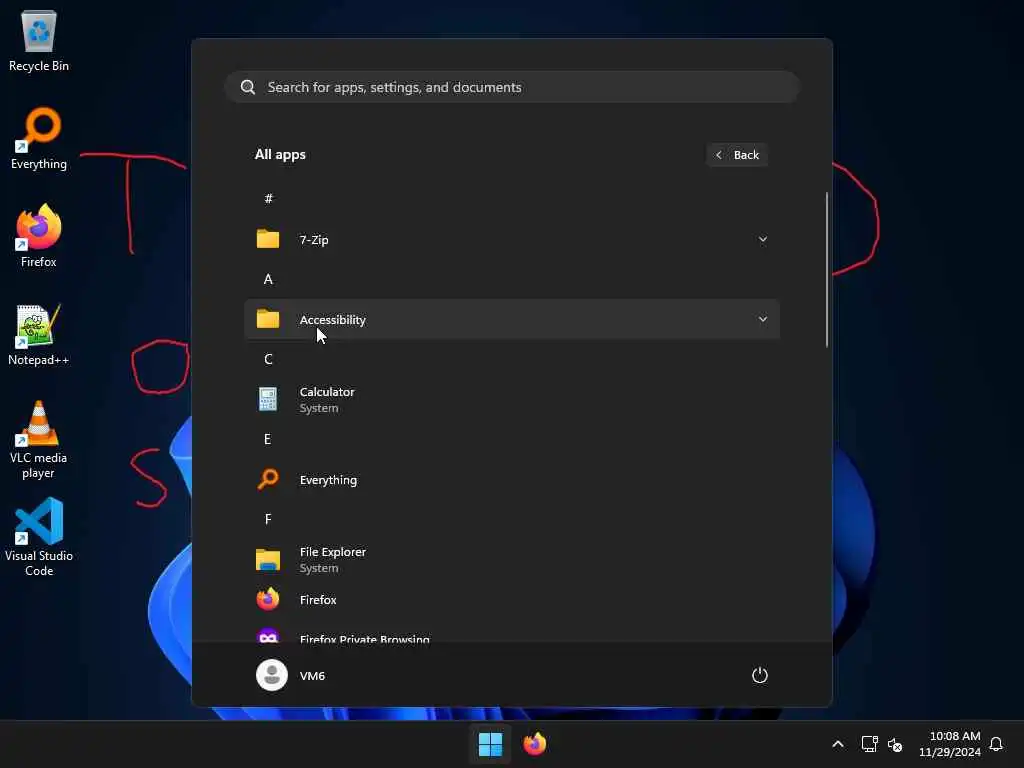The image size is (1024, 768).
Task: Click the All apps heading
Action: click(280, 155)
